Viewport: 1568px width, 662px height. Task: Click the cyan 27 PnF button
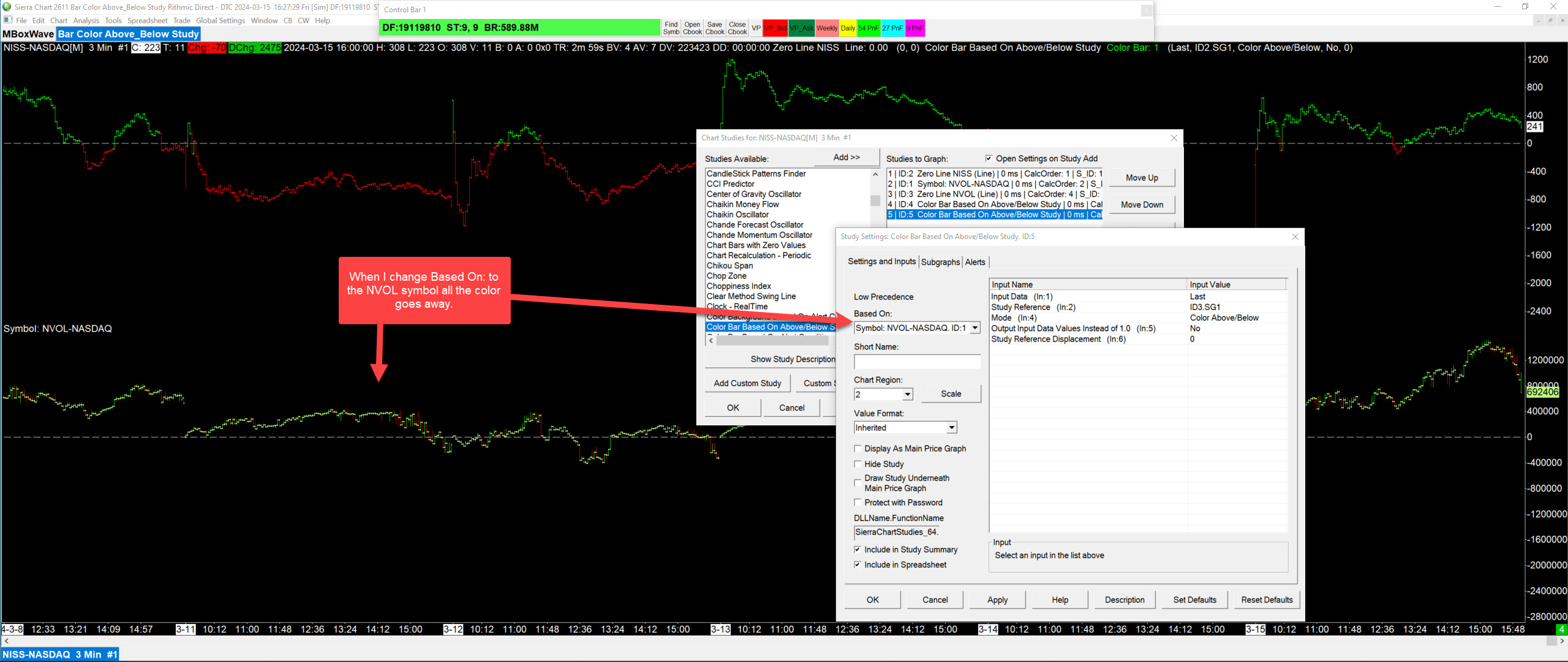(892, 28)
